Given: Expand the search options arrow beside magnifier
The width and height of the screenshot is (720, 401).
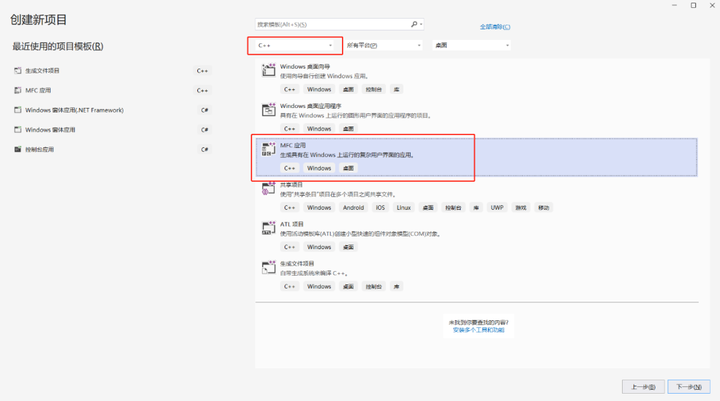Looking at the screenshot, I should pyautogui.click(x=421, y=24).
